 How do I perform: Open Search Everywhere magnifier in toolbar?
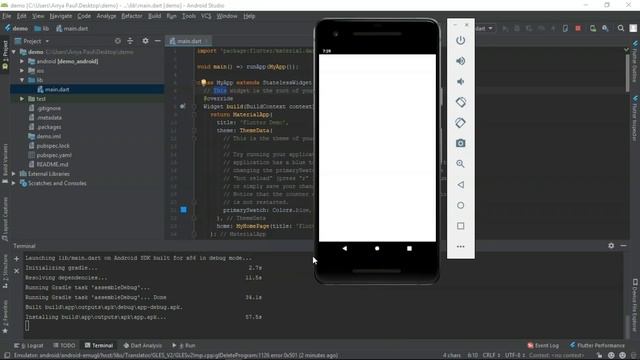click(x=620, y=28)
